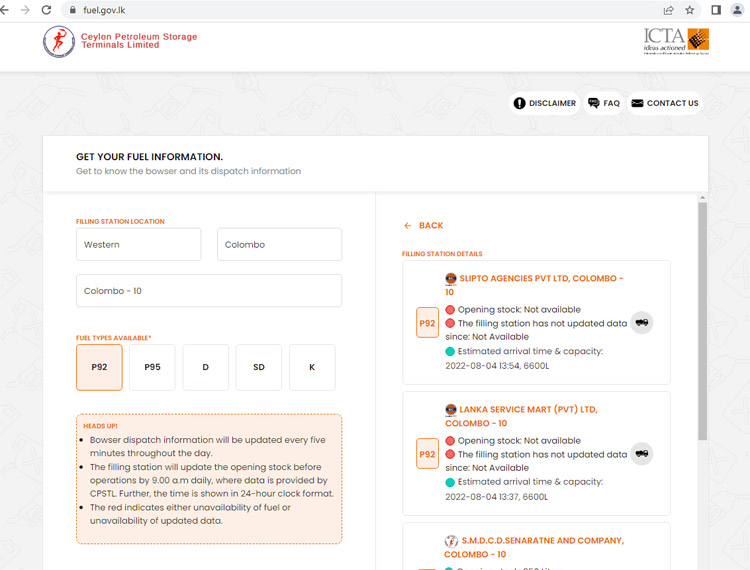Select the P95 fuel type
750x570 pixels.
152,367
